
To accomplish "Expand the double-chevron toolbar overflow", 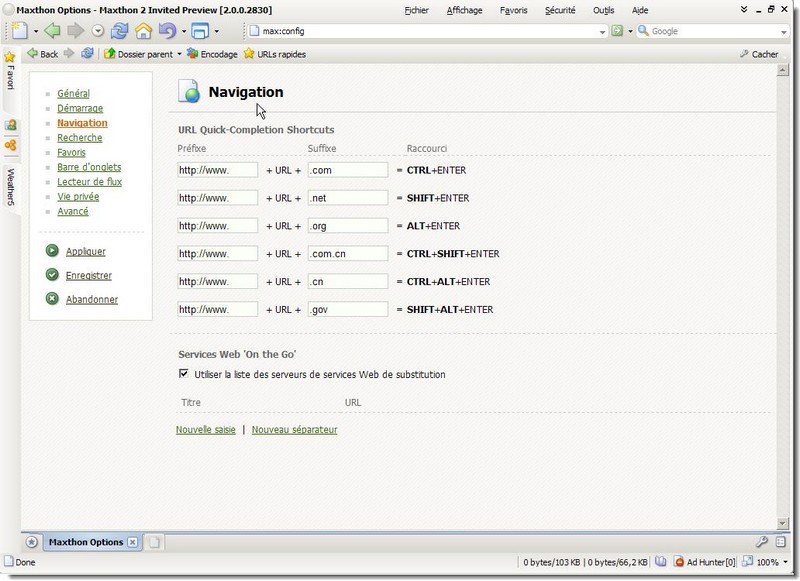I will (744, 9).
